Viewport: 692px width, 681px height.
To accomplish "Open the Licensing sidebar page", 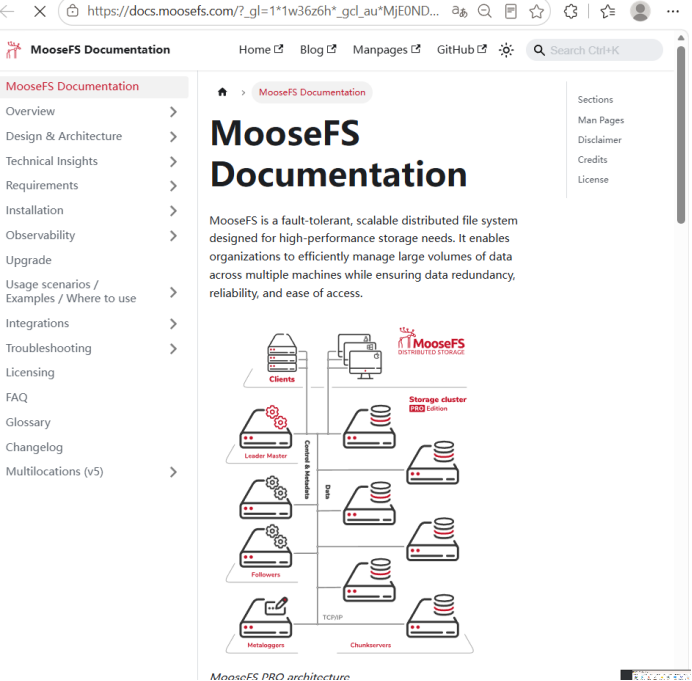I will coord(30,372).
